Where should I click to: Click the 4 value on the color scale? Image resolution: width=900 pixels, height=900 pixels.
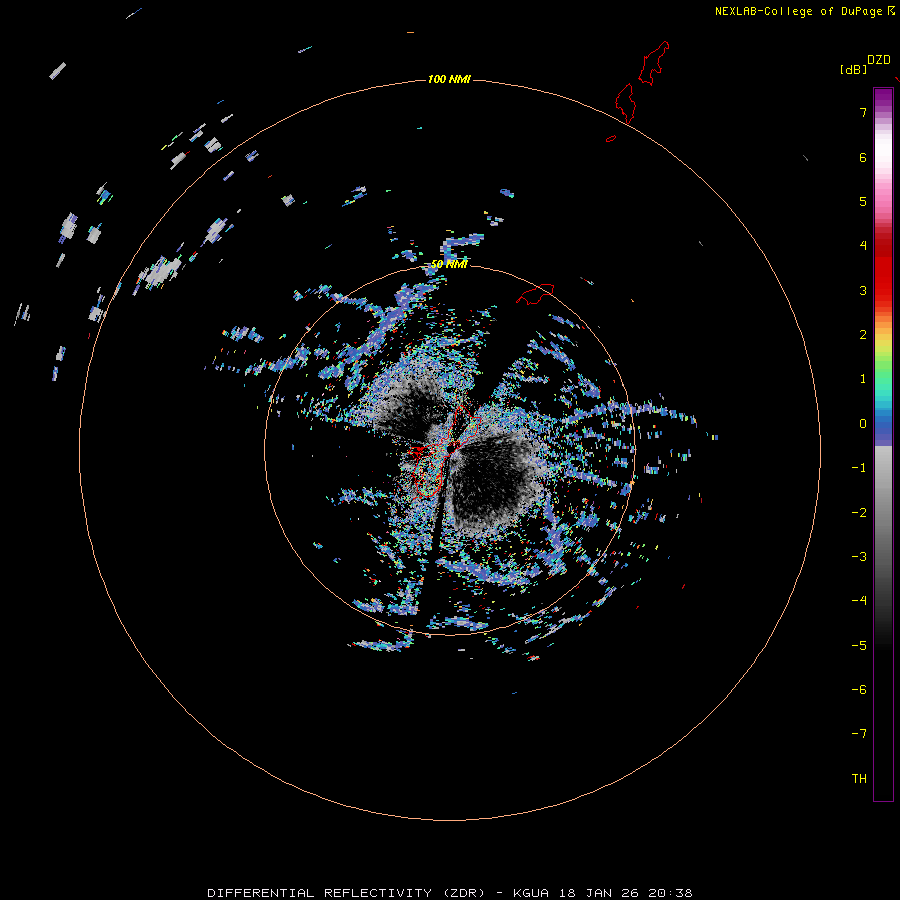click(x=863, y=246)
